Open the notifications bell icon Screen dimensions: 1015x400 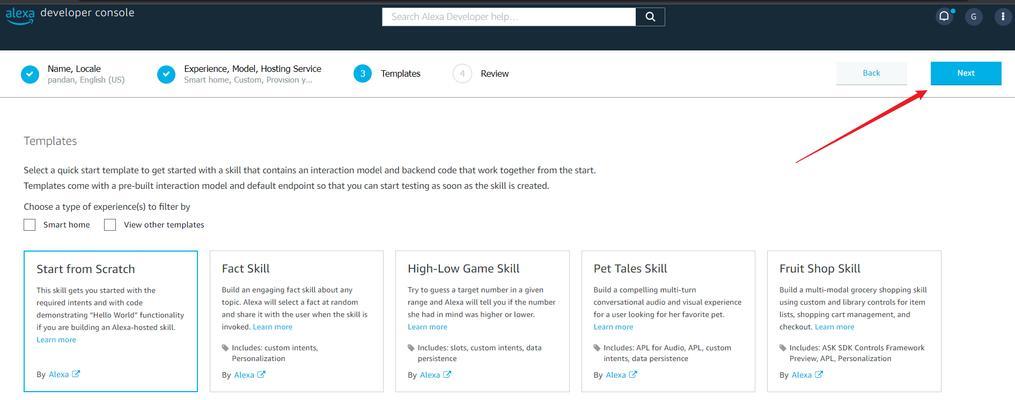tap(944, 17)
